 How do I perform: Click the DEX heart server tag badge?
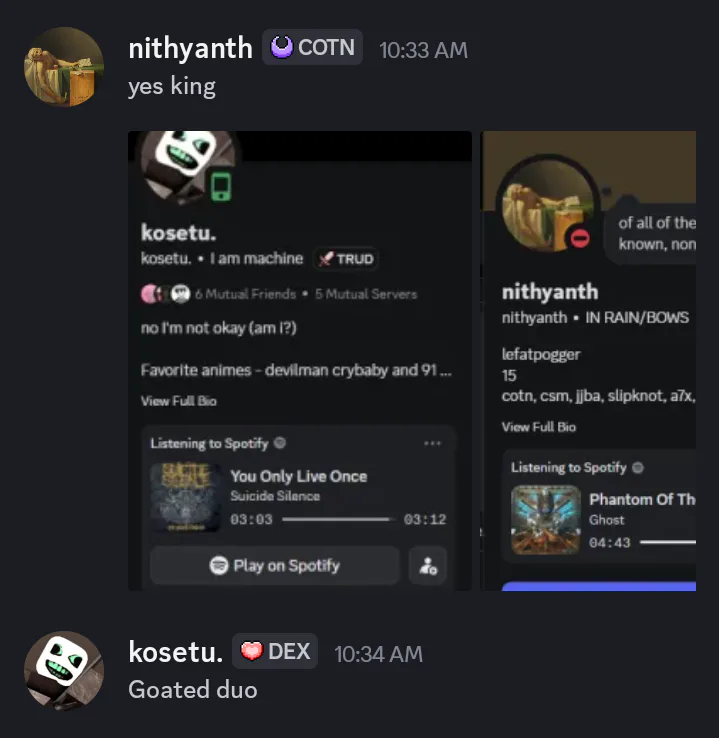pos(275,651)
